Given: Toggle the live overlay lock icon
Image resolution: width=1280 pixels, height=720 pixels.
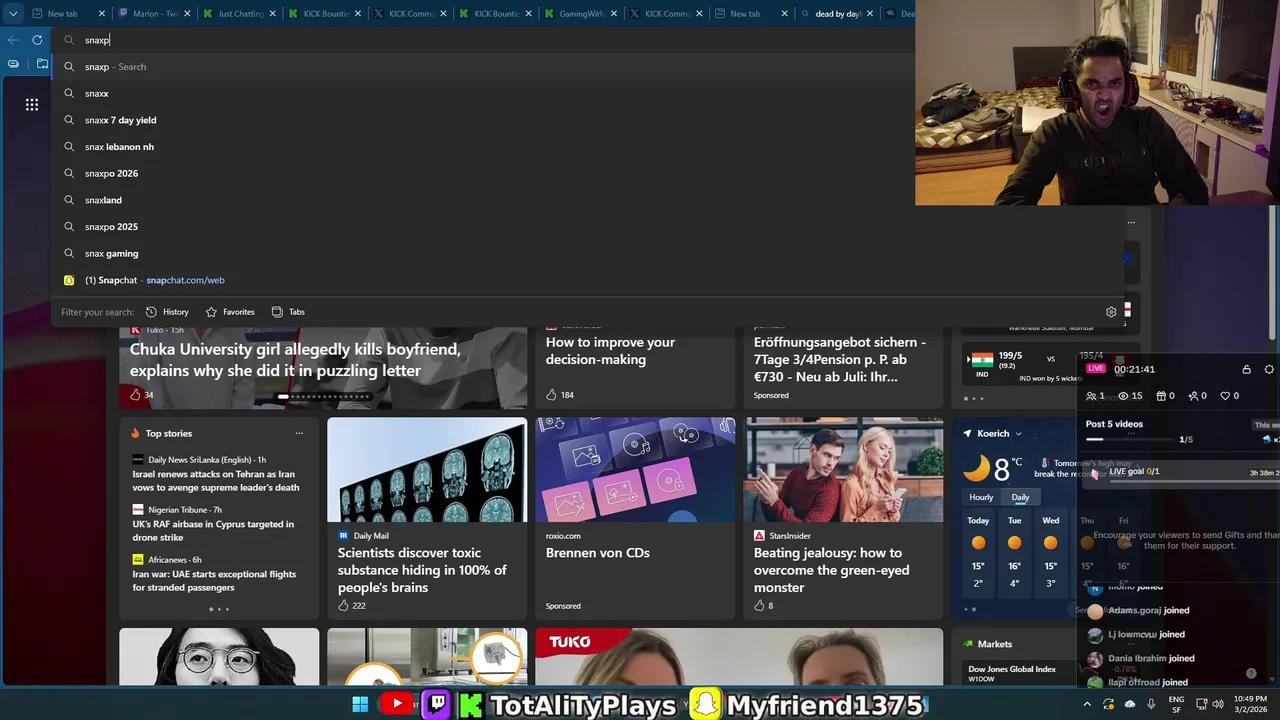Looking at the screenshot, I should coord(1246,369).
